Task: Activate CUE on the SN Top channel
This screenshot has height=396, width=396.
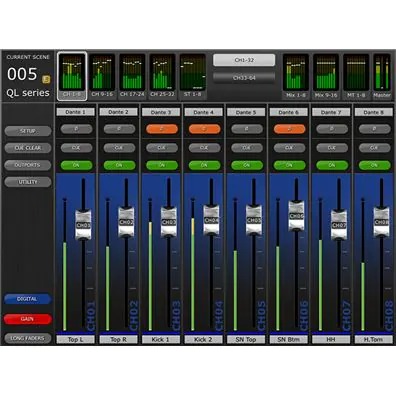Action: click(x=247, y=148)
